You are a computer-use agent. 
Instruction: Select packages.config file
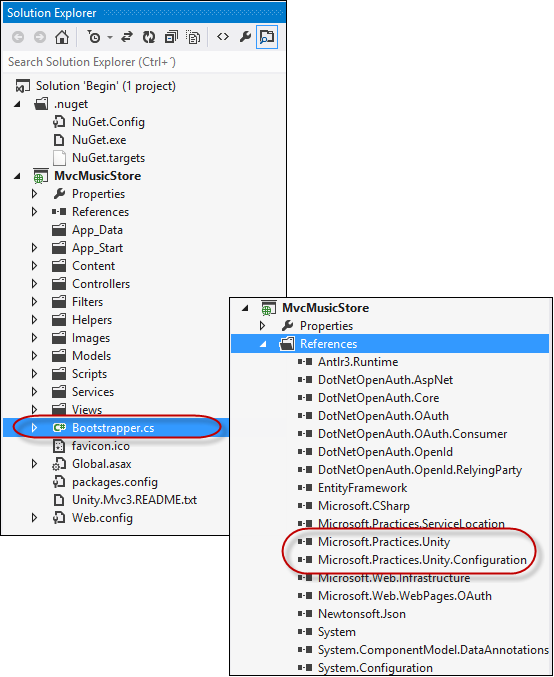tap(115, 482)
